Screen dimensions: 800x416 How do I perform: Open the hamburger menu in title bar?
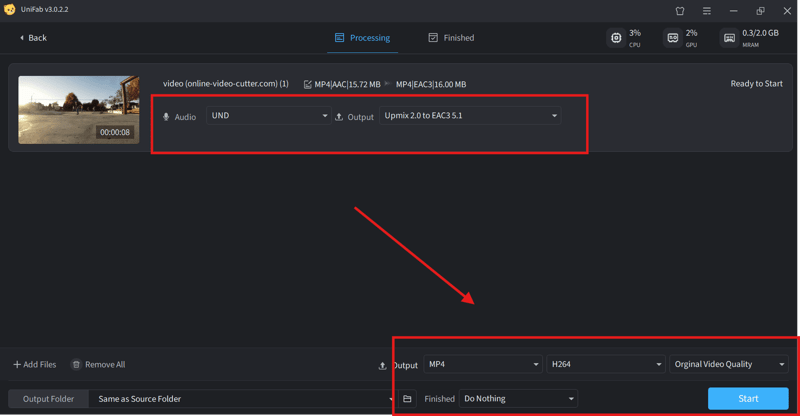click(x=707, y=11)
